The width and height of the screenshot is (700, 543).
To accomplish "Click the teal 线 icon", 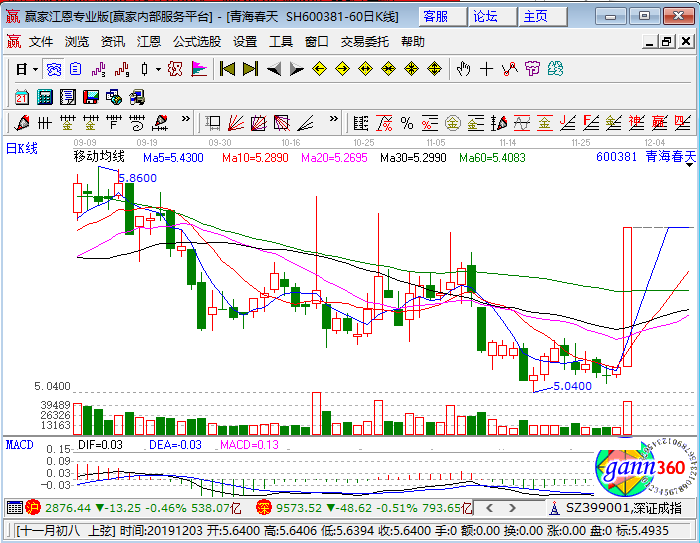I will (555, 69).
